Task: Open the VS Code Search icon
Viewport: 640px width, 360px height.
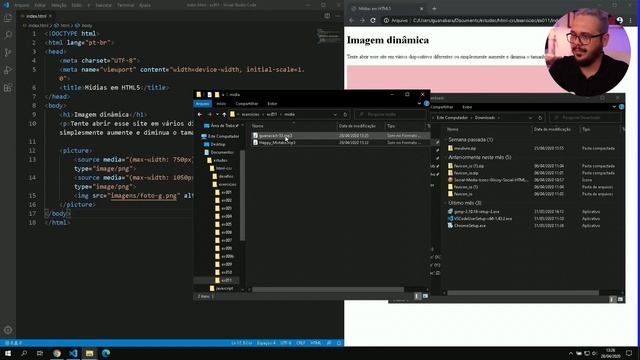Action: 8,35
